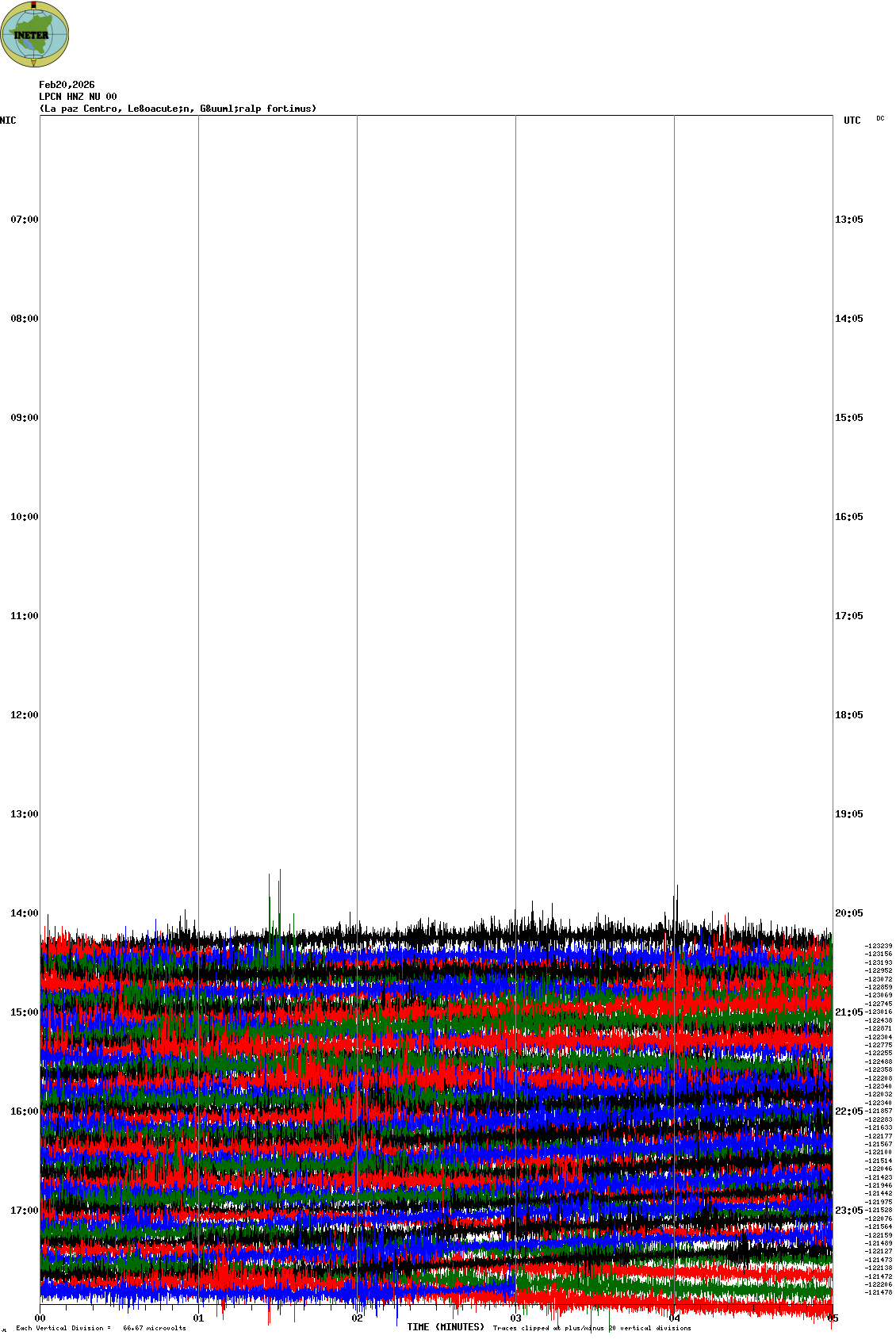This screenshot has width=896, height=1339.
Task: Click the 18:05 UTC time label
Action: point(848,715)
